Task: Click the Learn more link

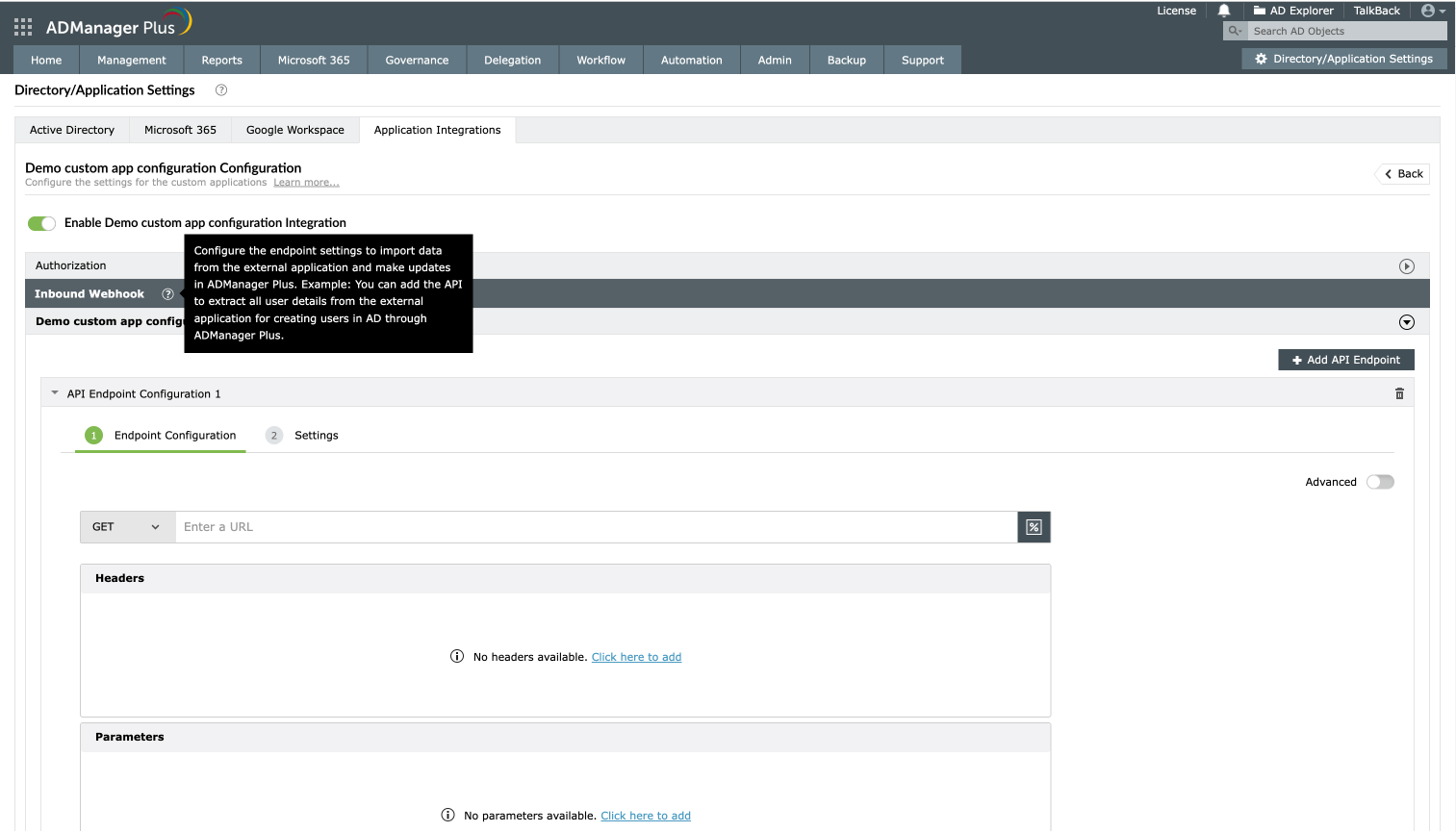Action: click(306, 182)
